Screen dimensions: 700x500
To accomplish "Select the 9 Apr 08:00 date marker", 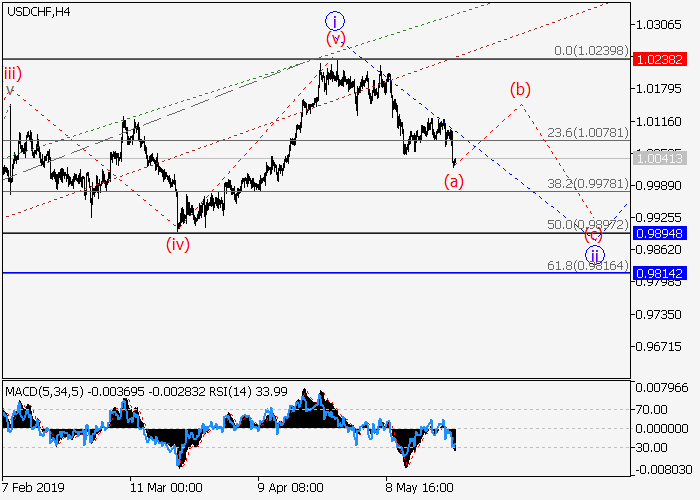I will [291, 488].
